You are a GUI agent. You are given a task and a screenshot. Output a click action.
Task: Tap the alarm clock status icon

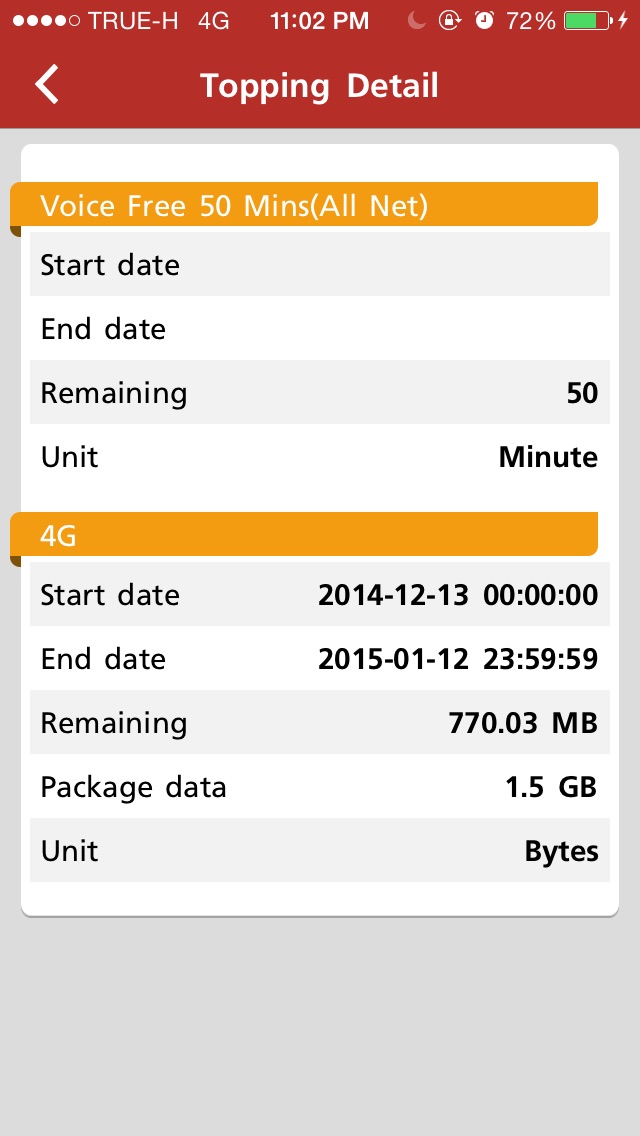(484, 21)
